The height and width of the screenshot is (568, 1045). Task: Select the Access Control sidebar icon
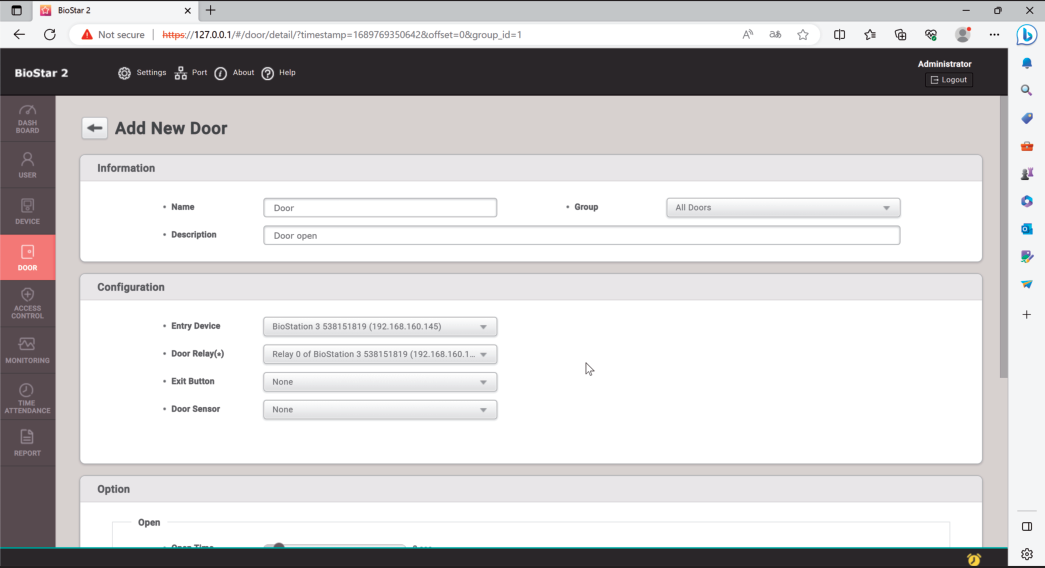point(27,303)
